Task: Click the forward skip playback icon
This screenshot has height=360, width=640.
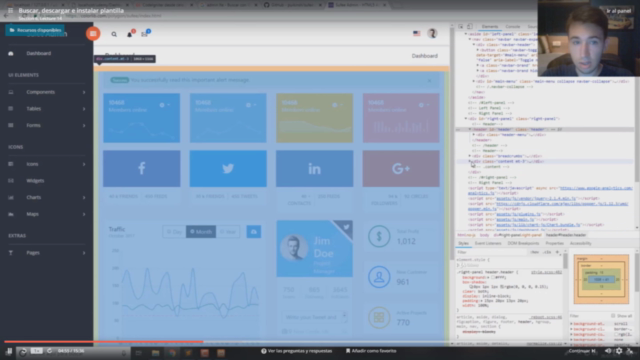Action: 49,351
